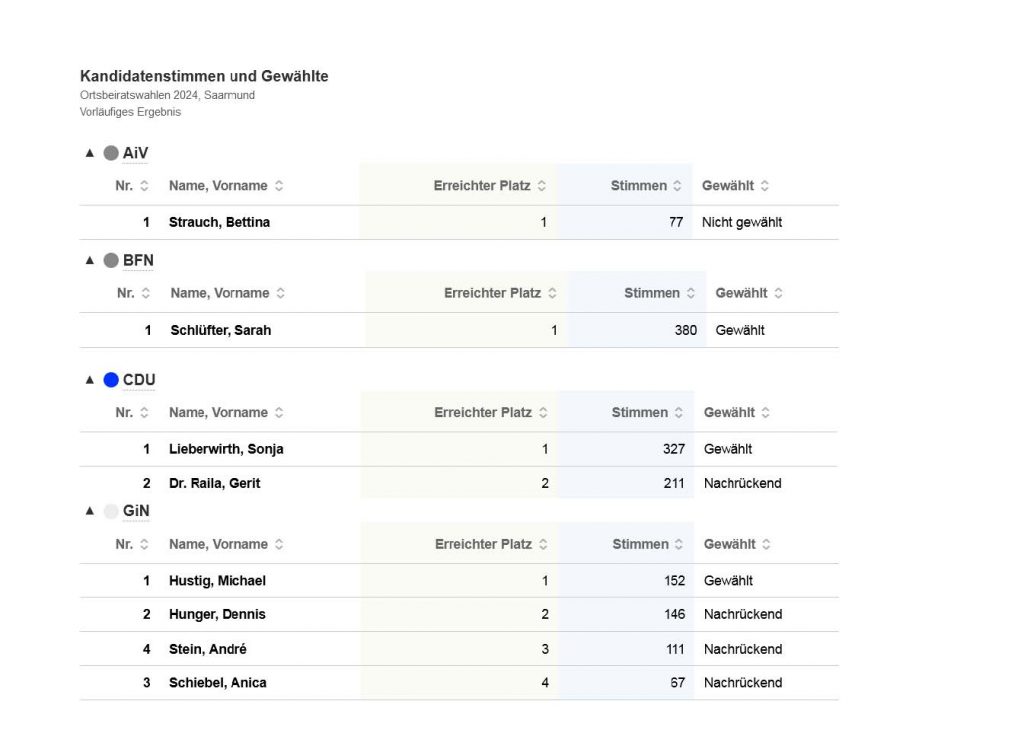
Task: Open the AiV party label link
Action: point(135,154)
